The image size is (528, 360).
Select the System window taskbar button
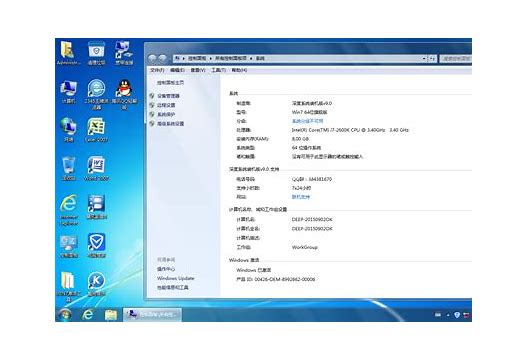[x=152, y=315]
